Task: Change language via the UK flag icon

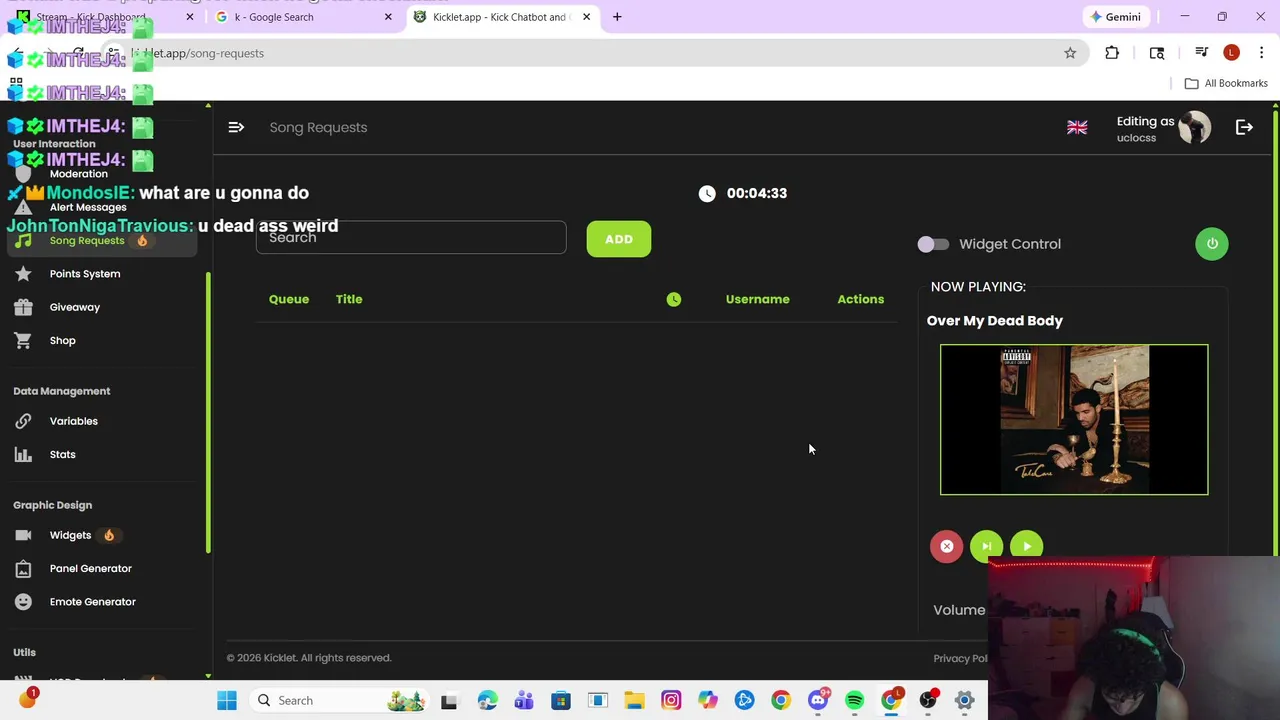Action: point(1077,127)
